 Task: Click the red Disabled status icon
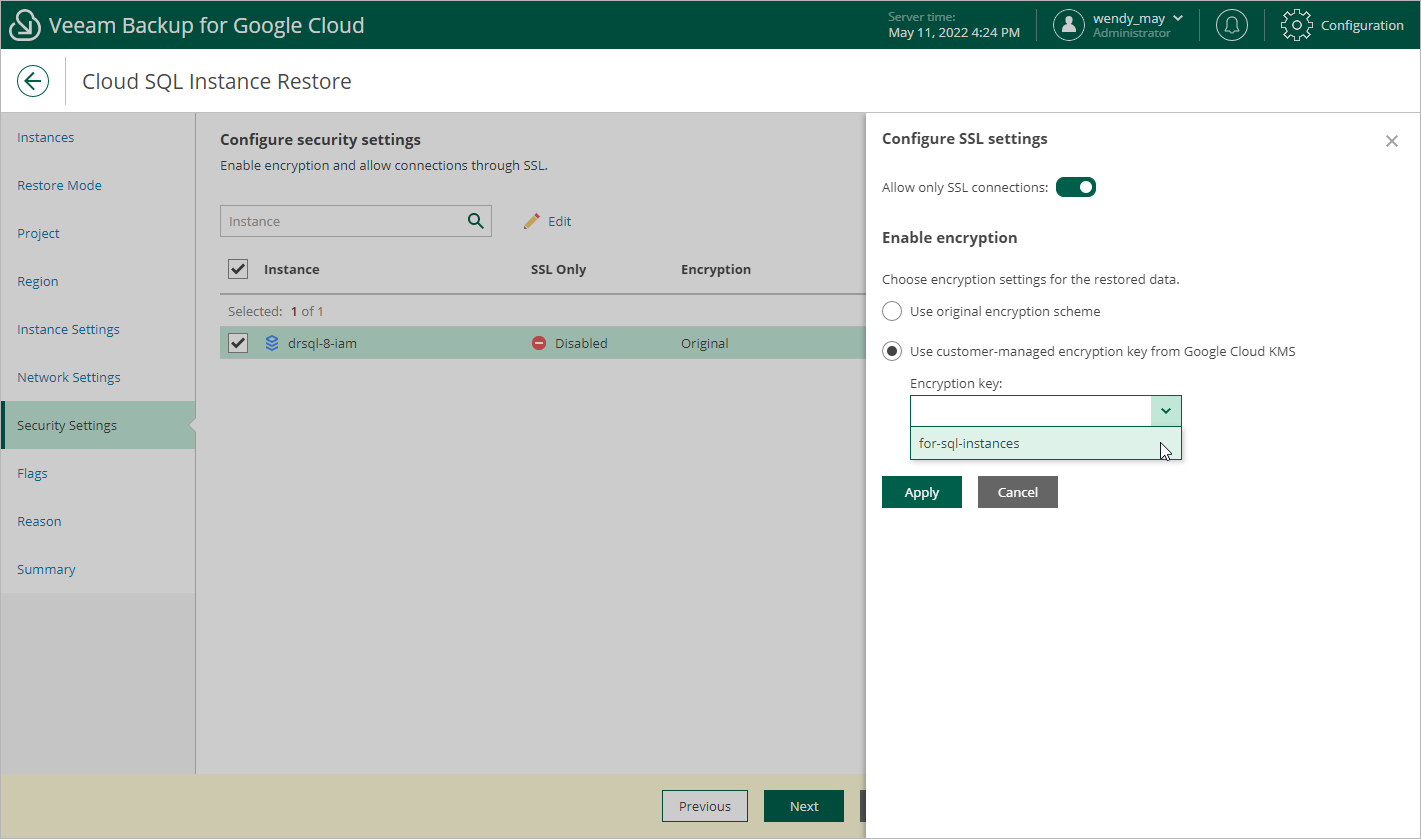(539, 343)
